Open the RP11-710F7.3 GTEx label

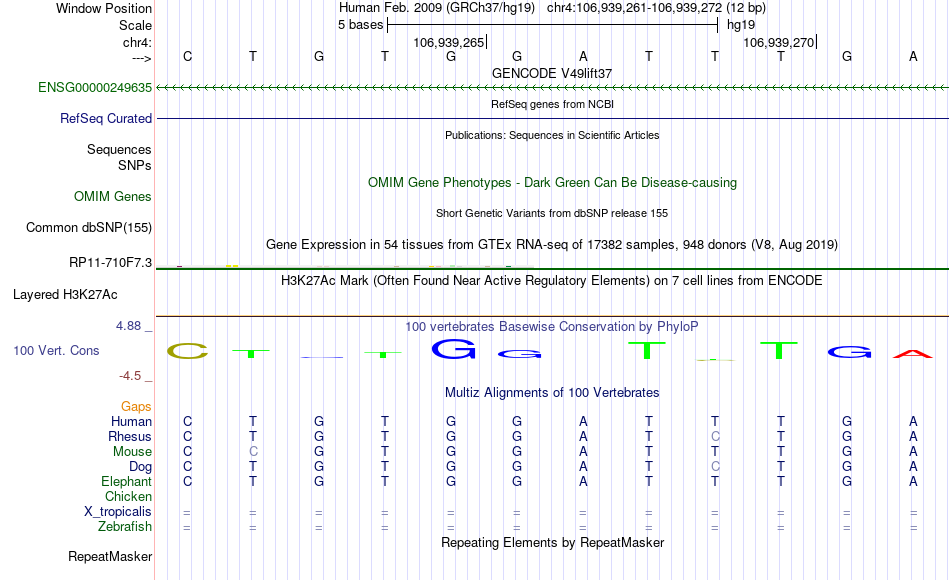click(x=110, y=262)
